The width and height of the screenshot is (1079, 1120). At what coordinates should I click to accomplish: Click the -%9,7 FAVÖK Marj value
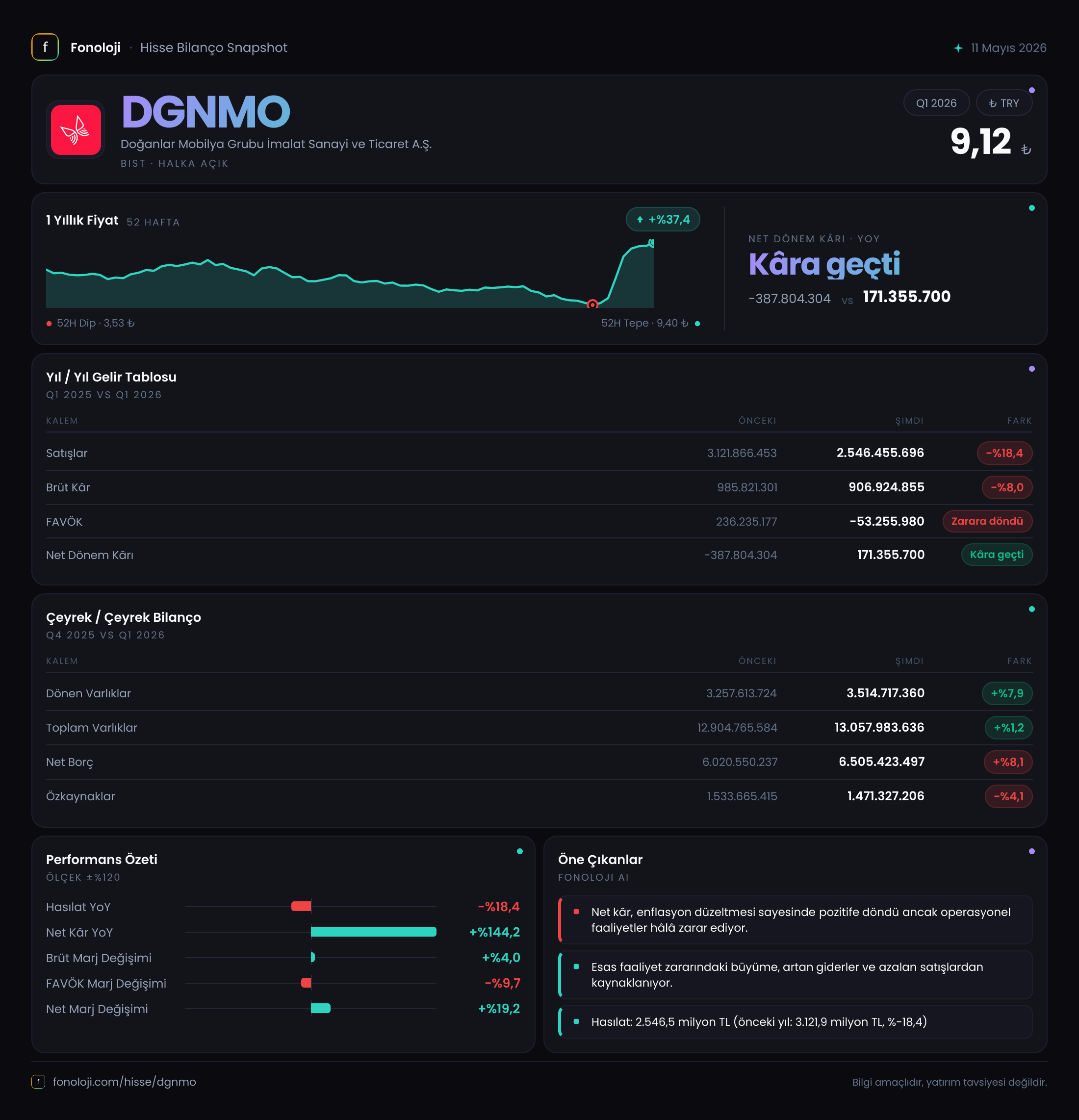tap(502, 983)
